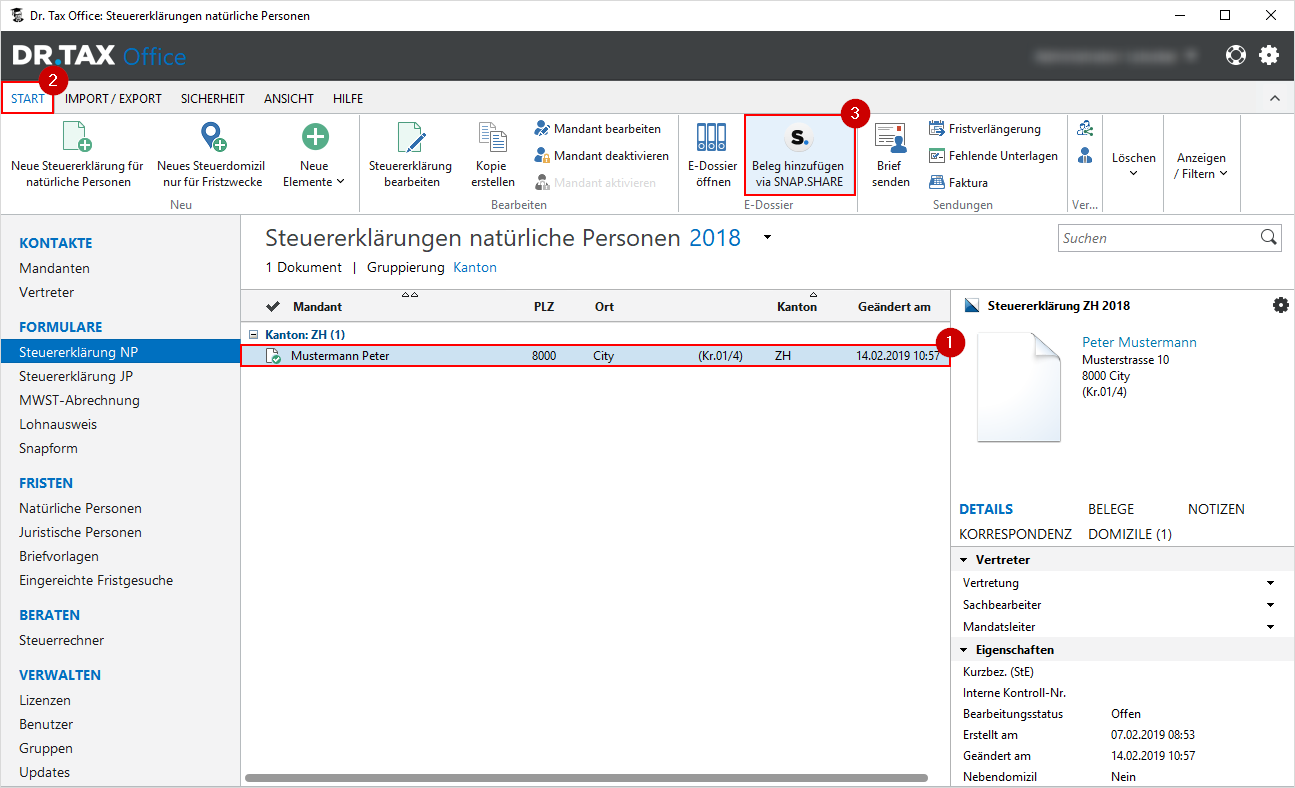Click the document thumbnail in detail panel
This screenshot has width=1295, height=788.
1019,387
